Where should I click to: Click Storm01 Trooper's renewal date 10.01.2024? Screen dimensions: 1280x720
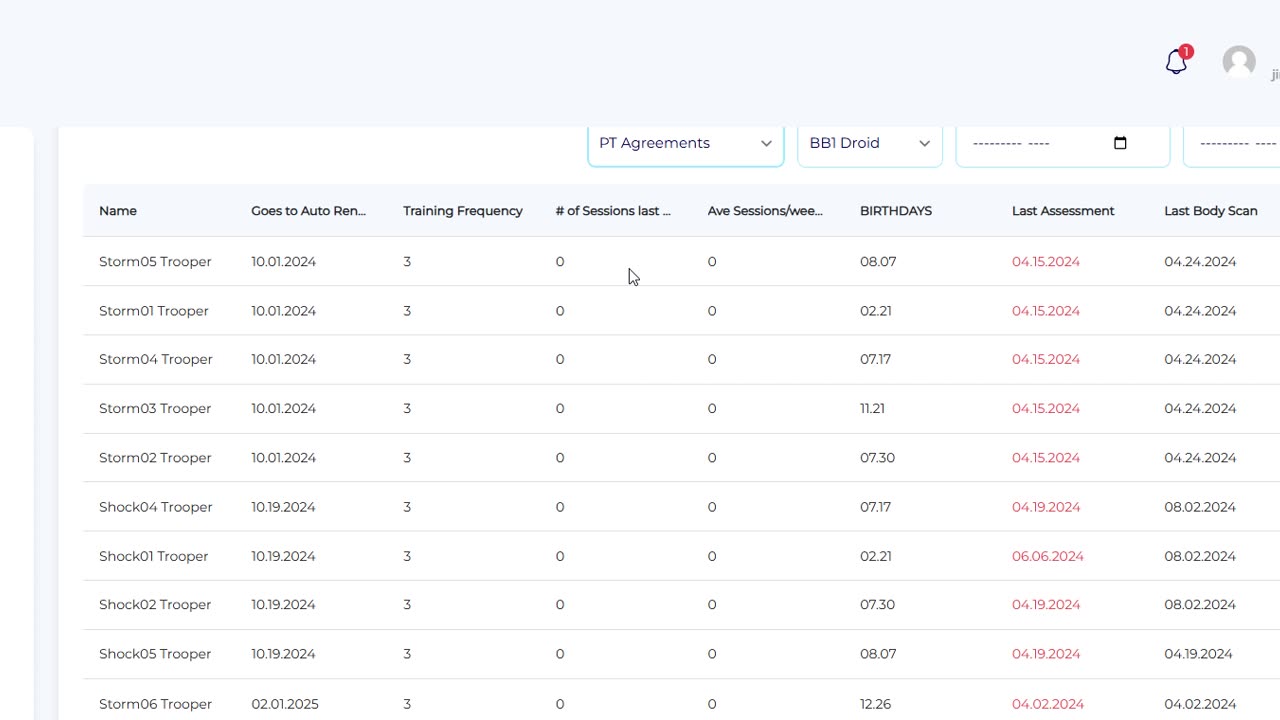pos(283,311)
